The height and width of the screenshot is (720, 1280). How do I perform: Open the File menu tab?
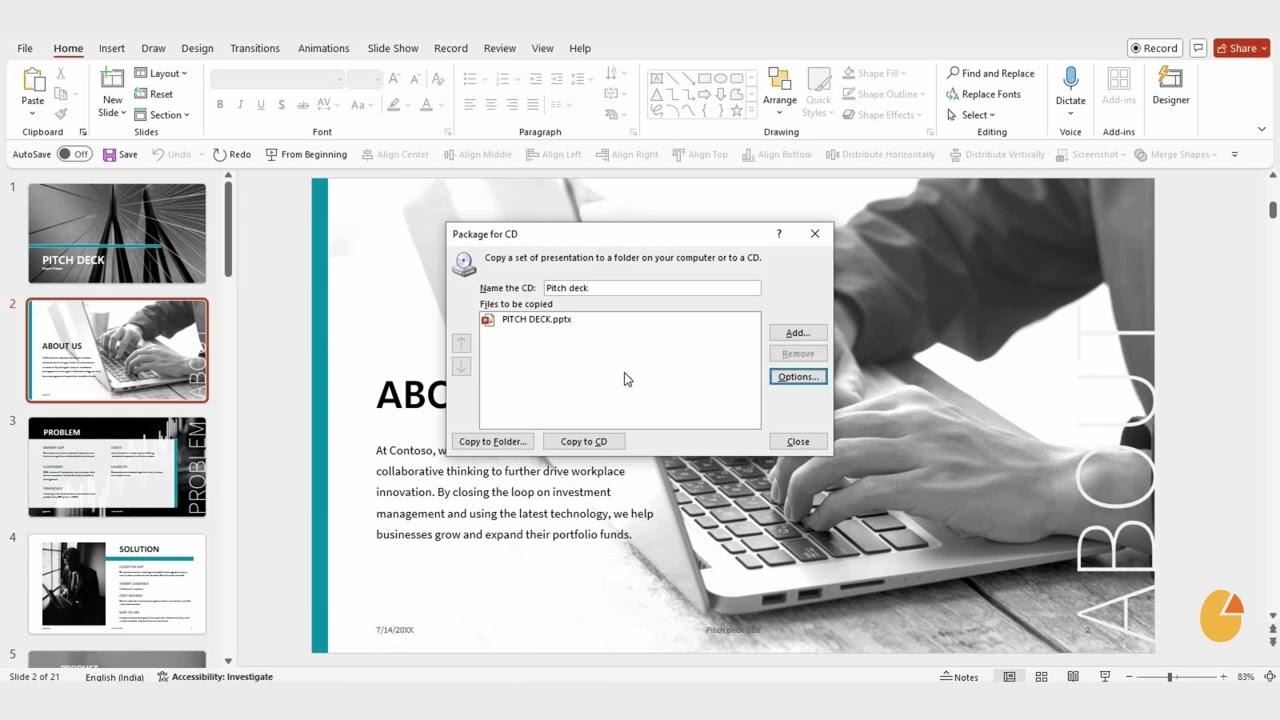tap(25, 48)
